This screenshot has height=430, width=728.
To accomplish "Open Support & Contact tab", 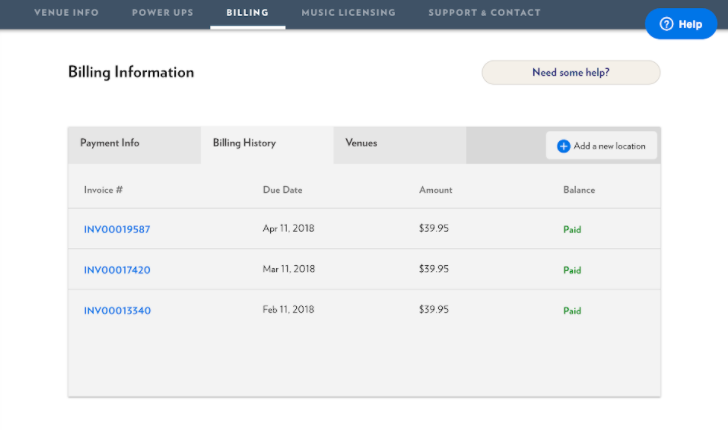I will (484, 13).
